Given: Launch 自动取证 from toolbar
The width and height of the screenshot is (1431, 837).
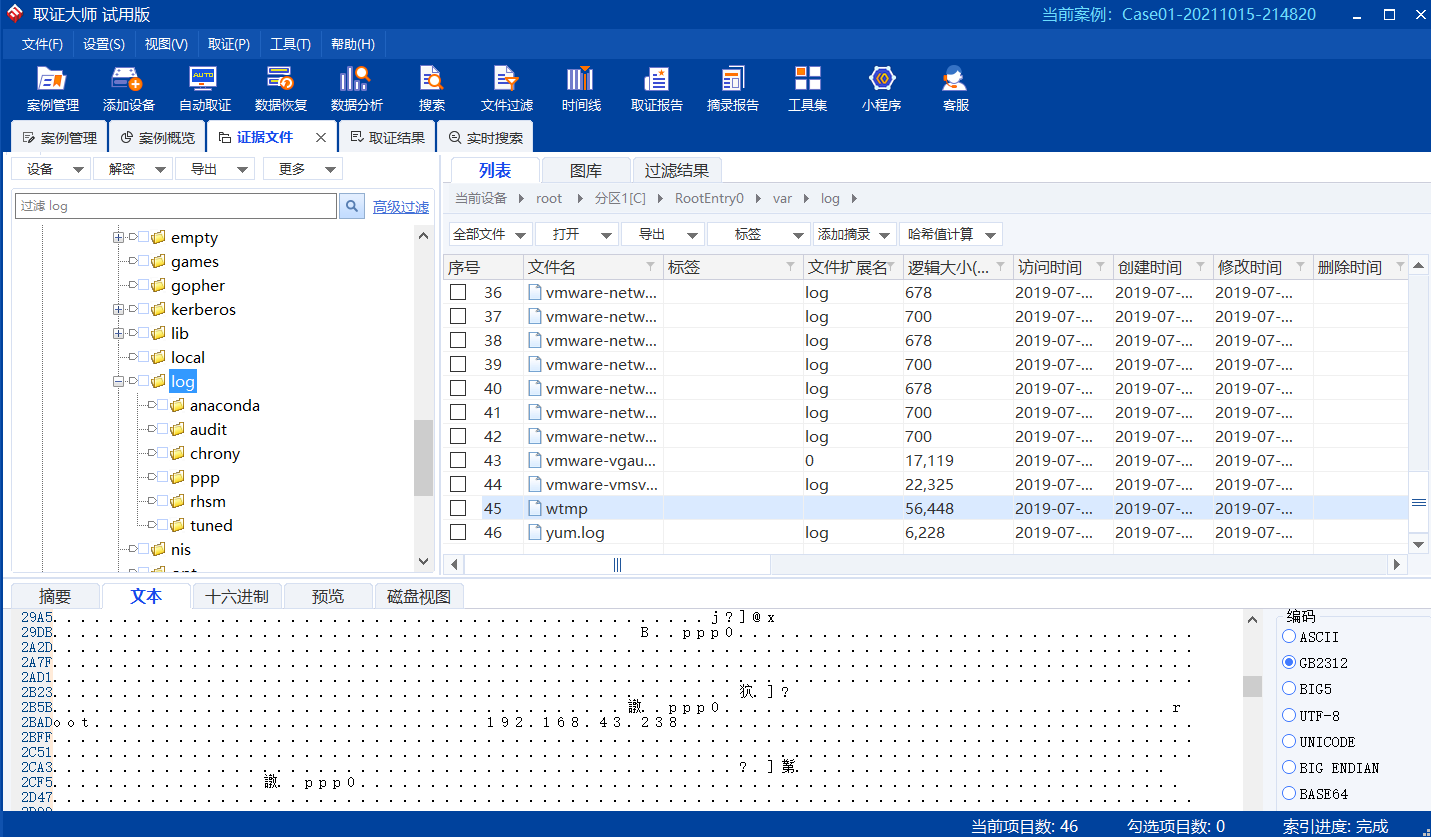Looking at the screenshot, I should click(x=204, y=89).
